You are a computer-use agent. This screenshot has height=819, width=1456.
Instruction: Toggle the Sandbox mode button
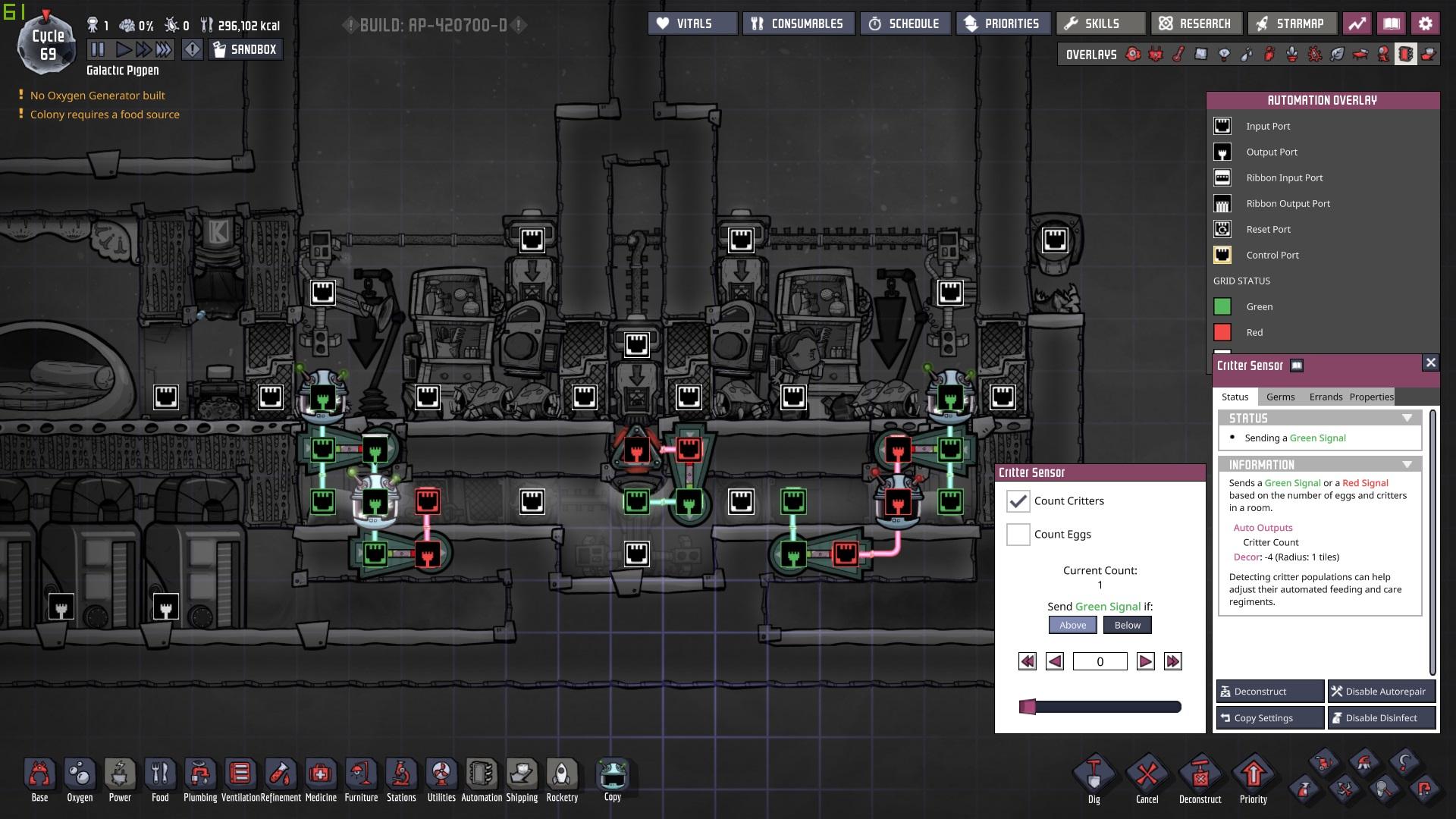(245, 50)
